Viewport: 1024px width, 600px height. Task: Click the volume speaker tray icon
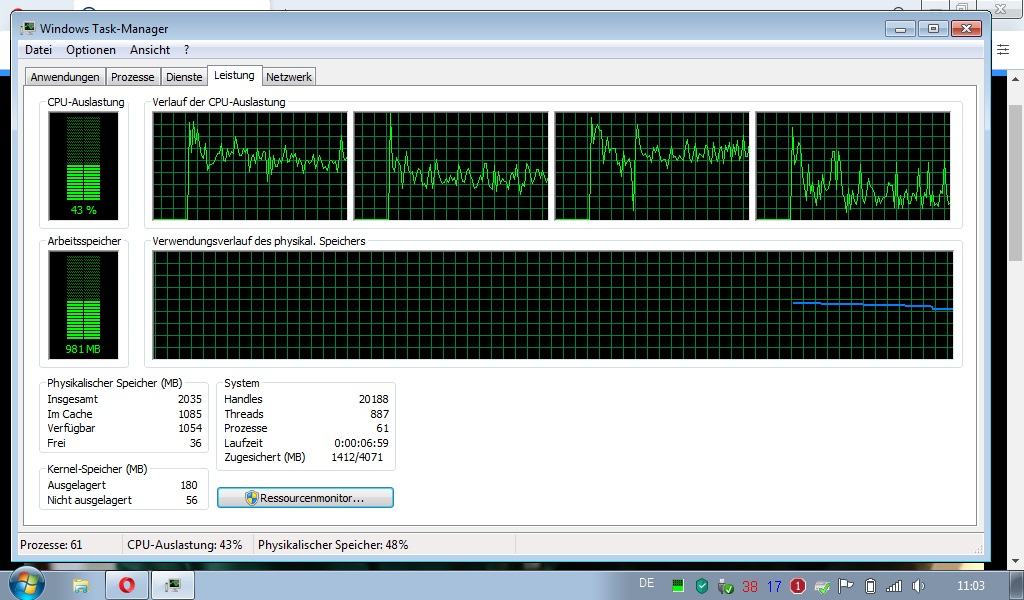pyautogui.click(x=918, y=586)
